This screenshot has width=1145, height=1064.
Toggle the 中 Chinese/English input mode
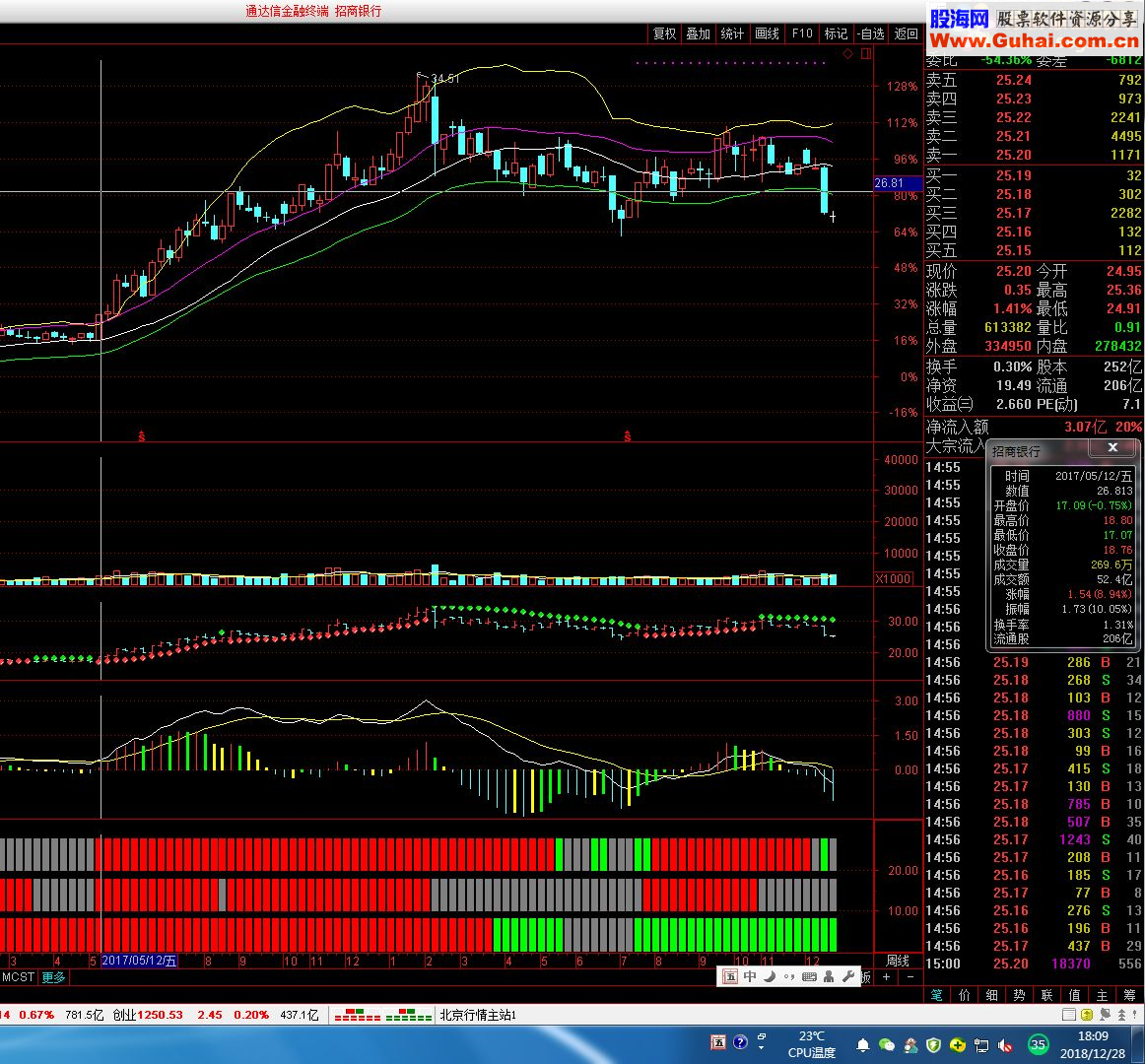pyautogui.click(x=750, y=977)
